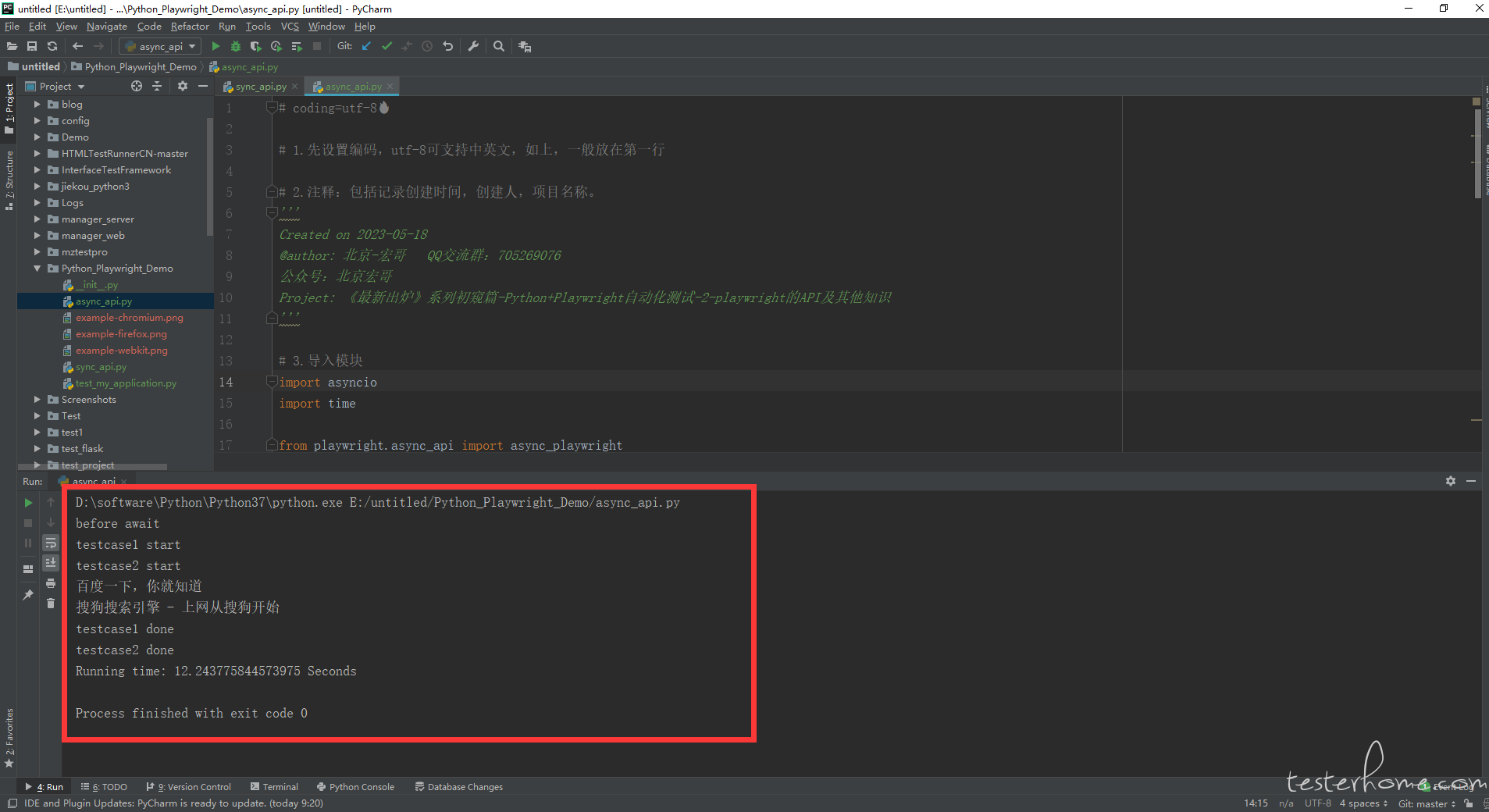Click the editor vertical scrollbar
The image size is (1489, 812).
pos(1477,153)
